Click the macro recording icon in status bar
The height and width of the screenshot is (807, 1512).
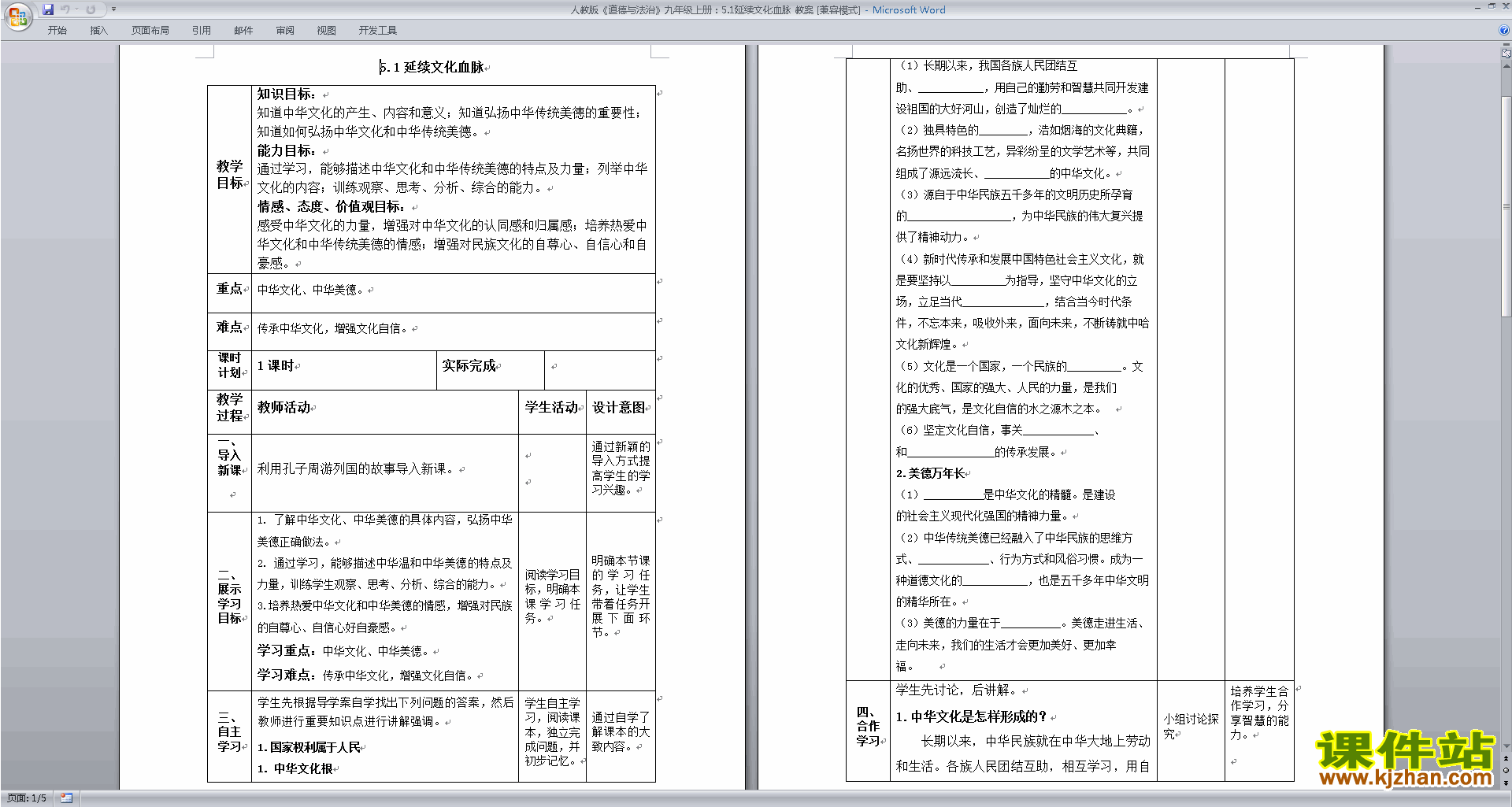click(66, 798)
